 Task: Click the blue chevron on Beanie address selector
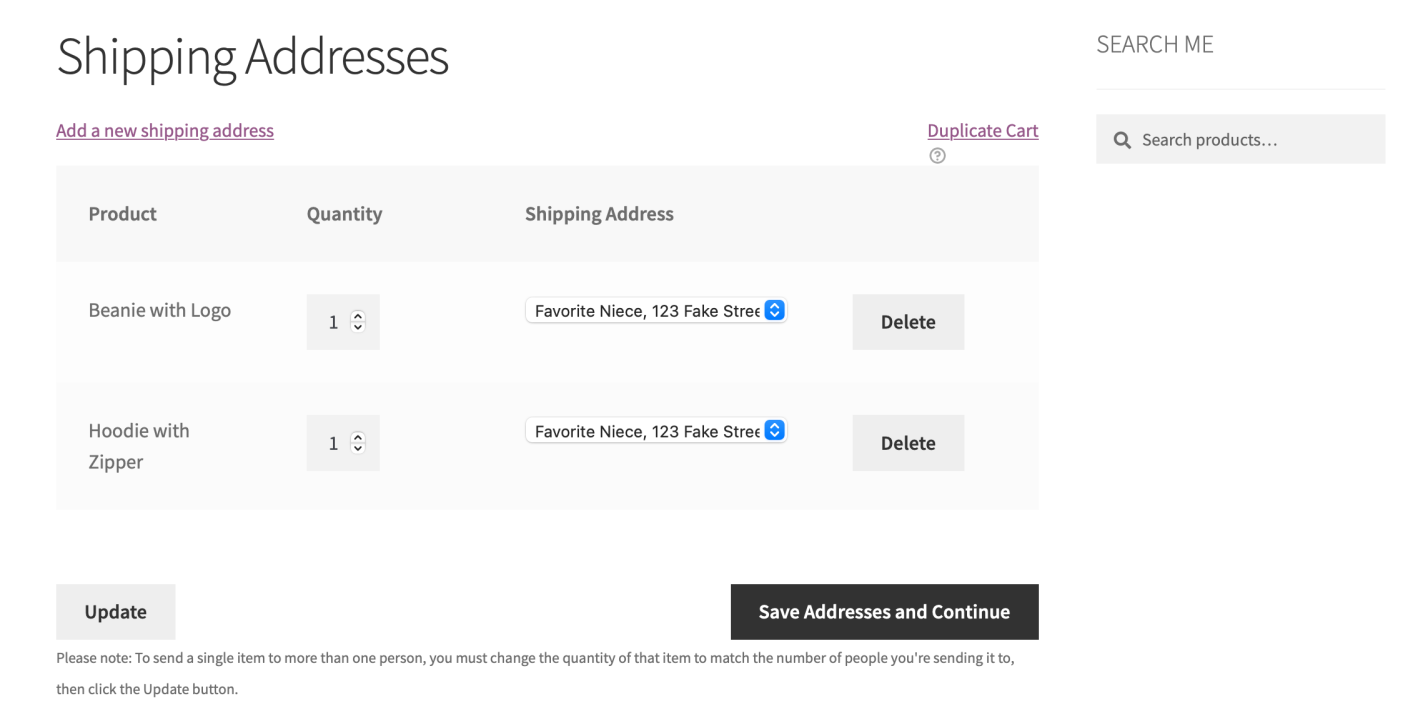click(773, 310)
